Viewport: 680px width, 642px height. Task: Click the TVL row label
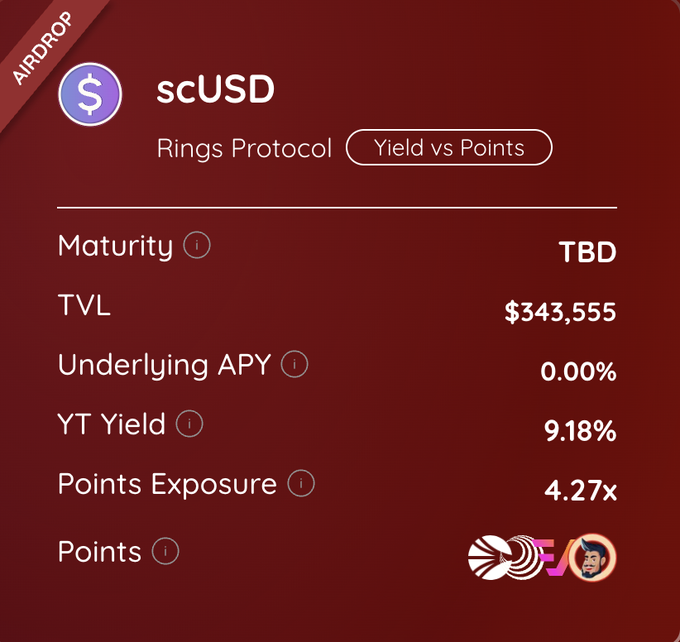(x=84, y=305)
